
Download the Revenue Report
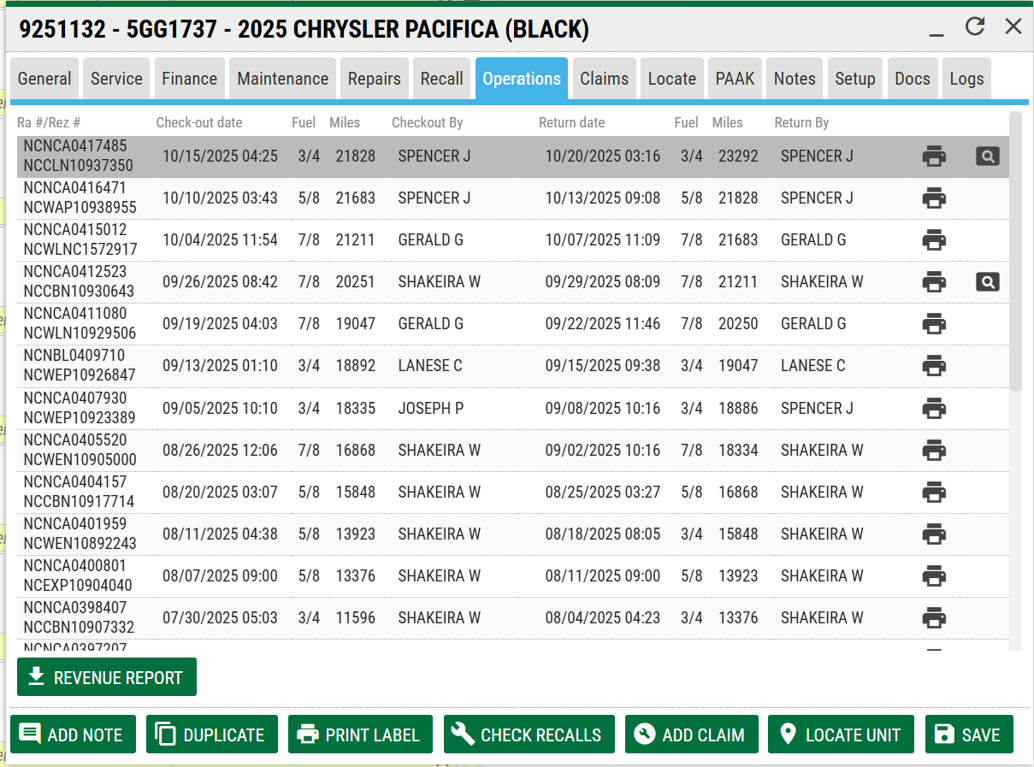107,677
